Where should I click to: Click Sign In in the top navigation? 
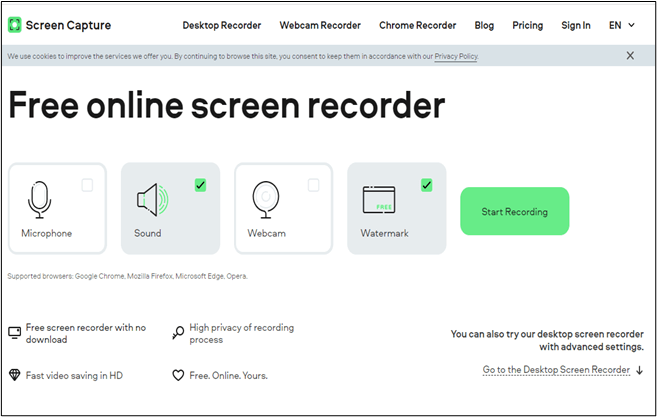click(x=576, y=26)
